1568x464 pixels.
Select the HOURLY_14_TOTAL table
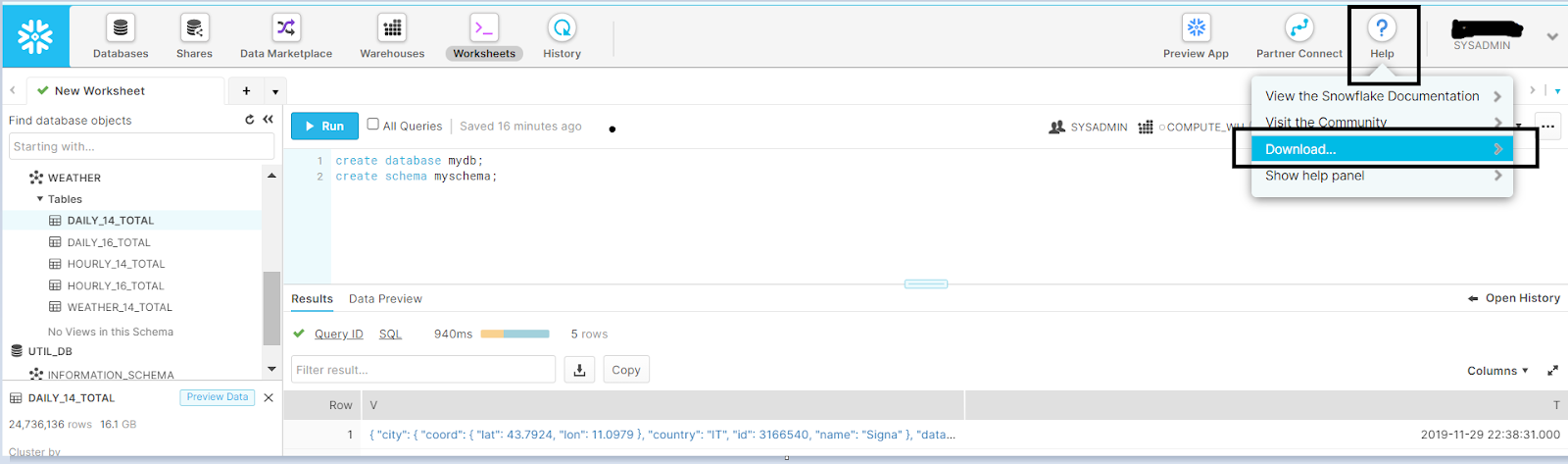tap(116, 264)
